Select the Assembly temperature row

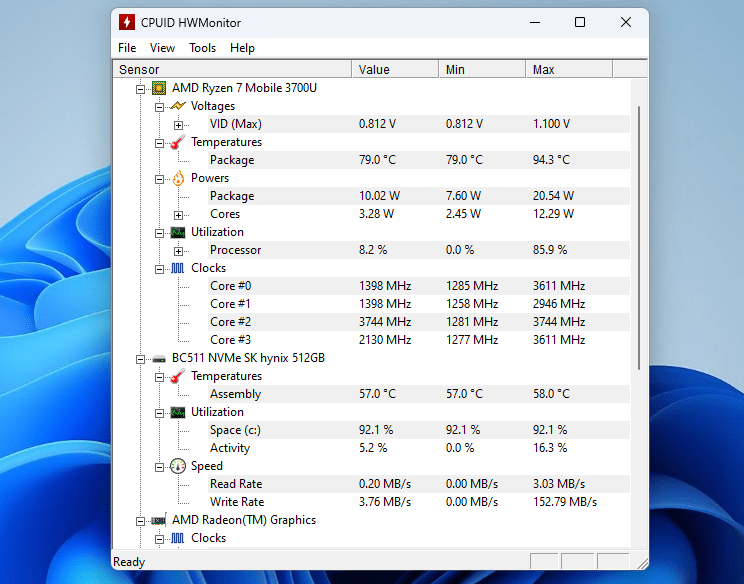[x=418, y=394]
